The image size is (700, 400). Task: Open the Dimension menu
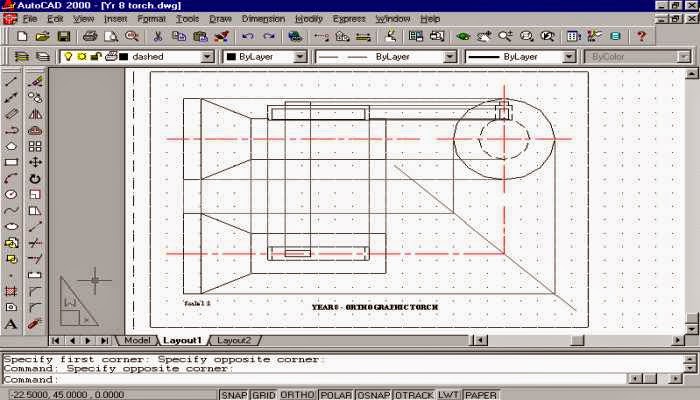[263, 19]
